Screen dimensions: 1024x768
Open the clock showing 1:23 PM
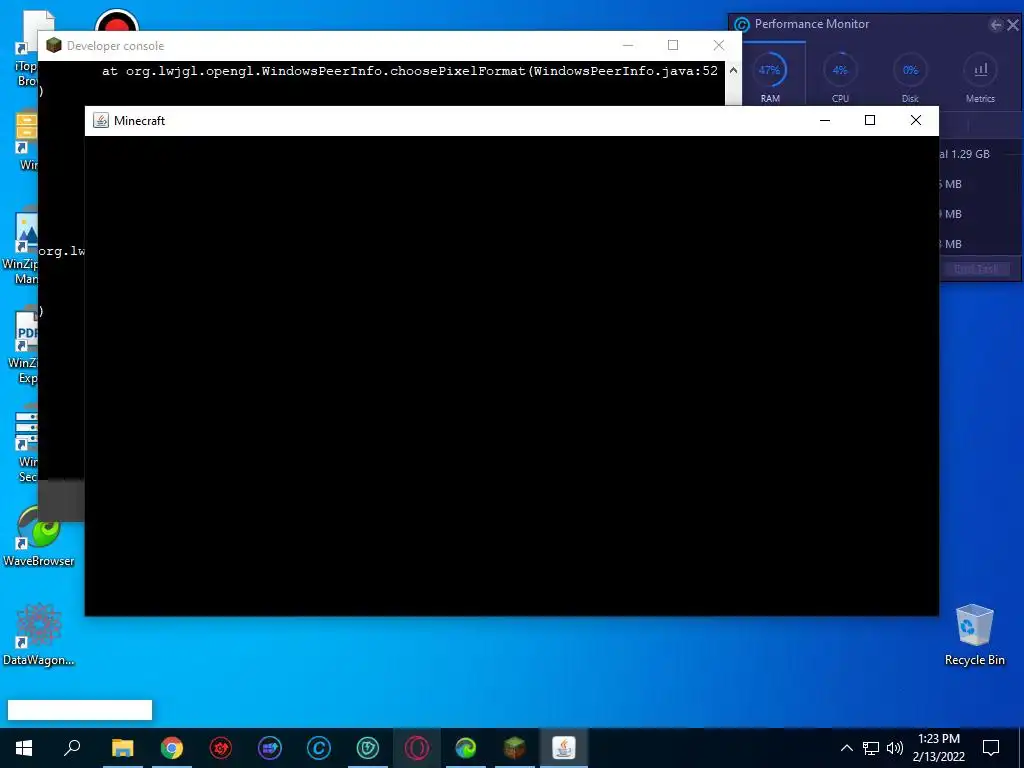[938, 748]
